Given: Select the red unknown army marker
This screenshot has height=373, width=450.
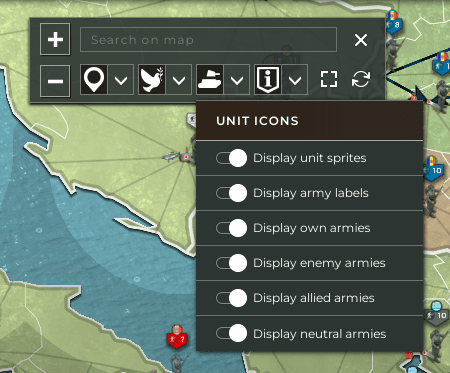Looking at the screenshot, I should (177, 337).
